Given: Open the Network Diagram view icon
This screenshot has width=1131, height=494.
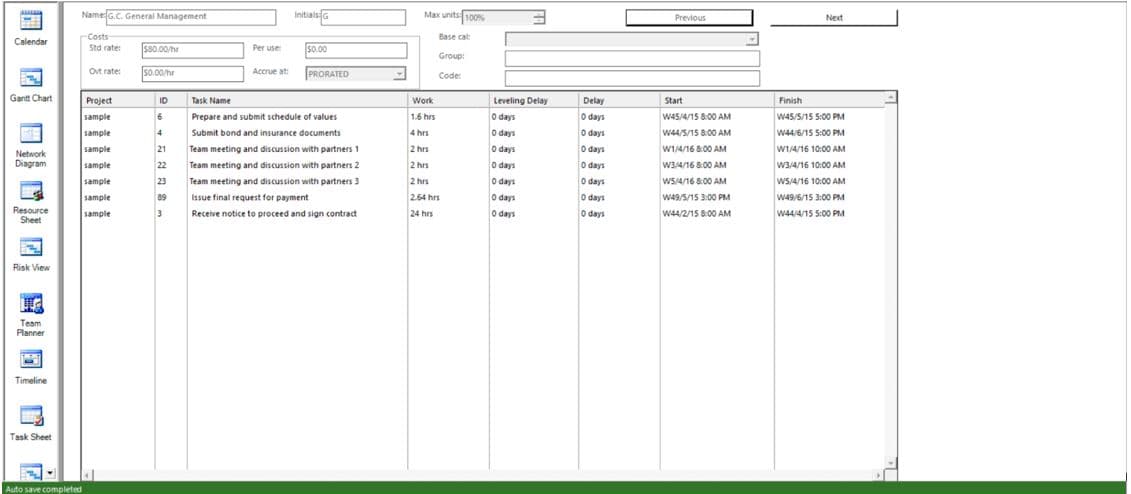Looking at the screenshot, I should click(31, 133).
